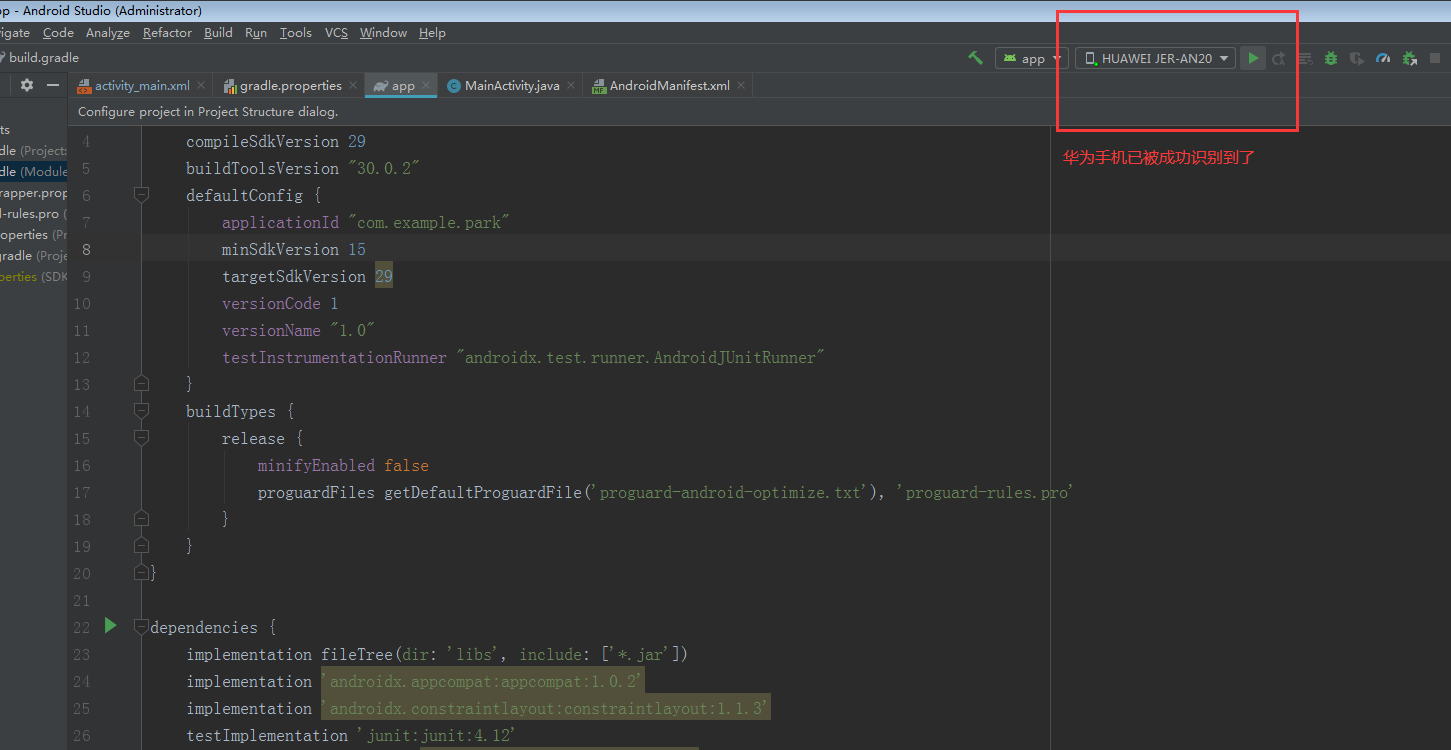The image size is (1451, 750).
Task: Close the app gradle tab
Action: tap(426, 85)
